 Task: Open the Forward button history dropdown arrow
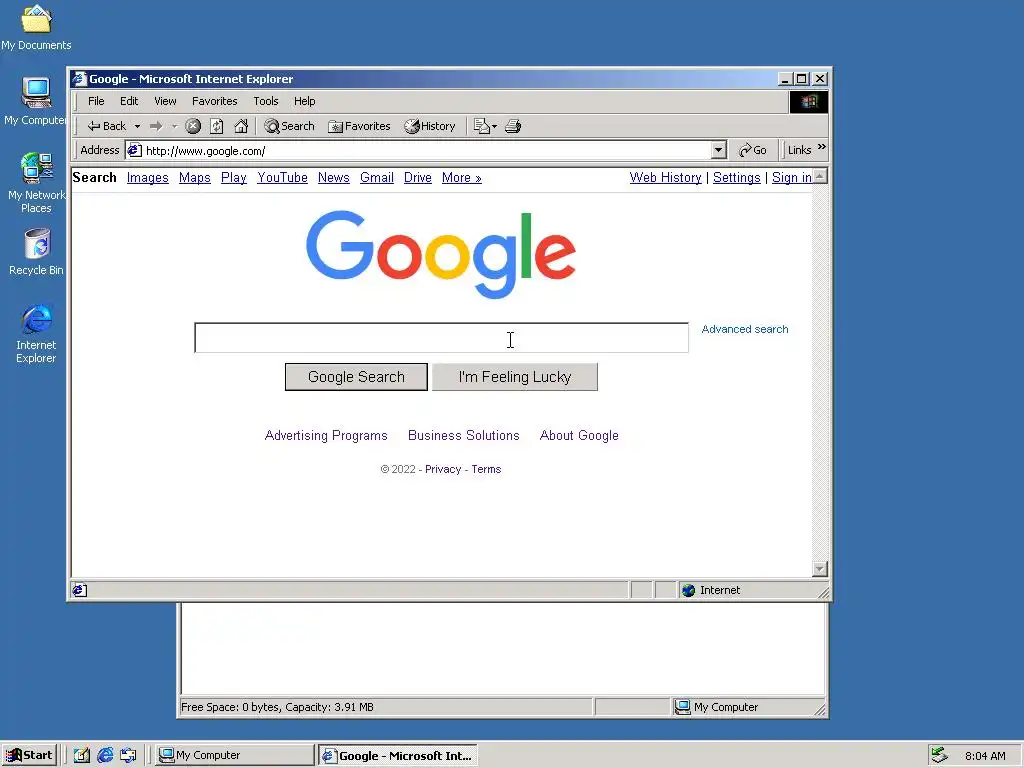174,126
